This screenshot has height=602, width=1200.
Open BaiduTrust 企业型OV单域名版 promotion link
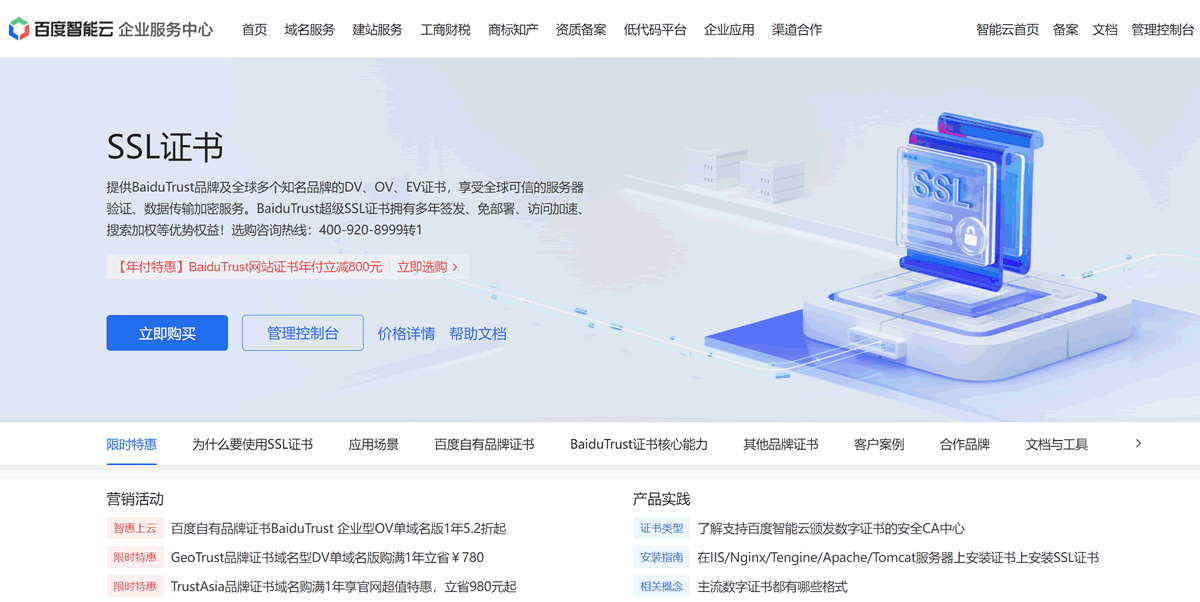pyautogui.click(x=338, y=528)
